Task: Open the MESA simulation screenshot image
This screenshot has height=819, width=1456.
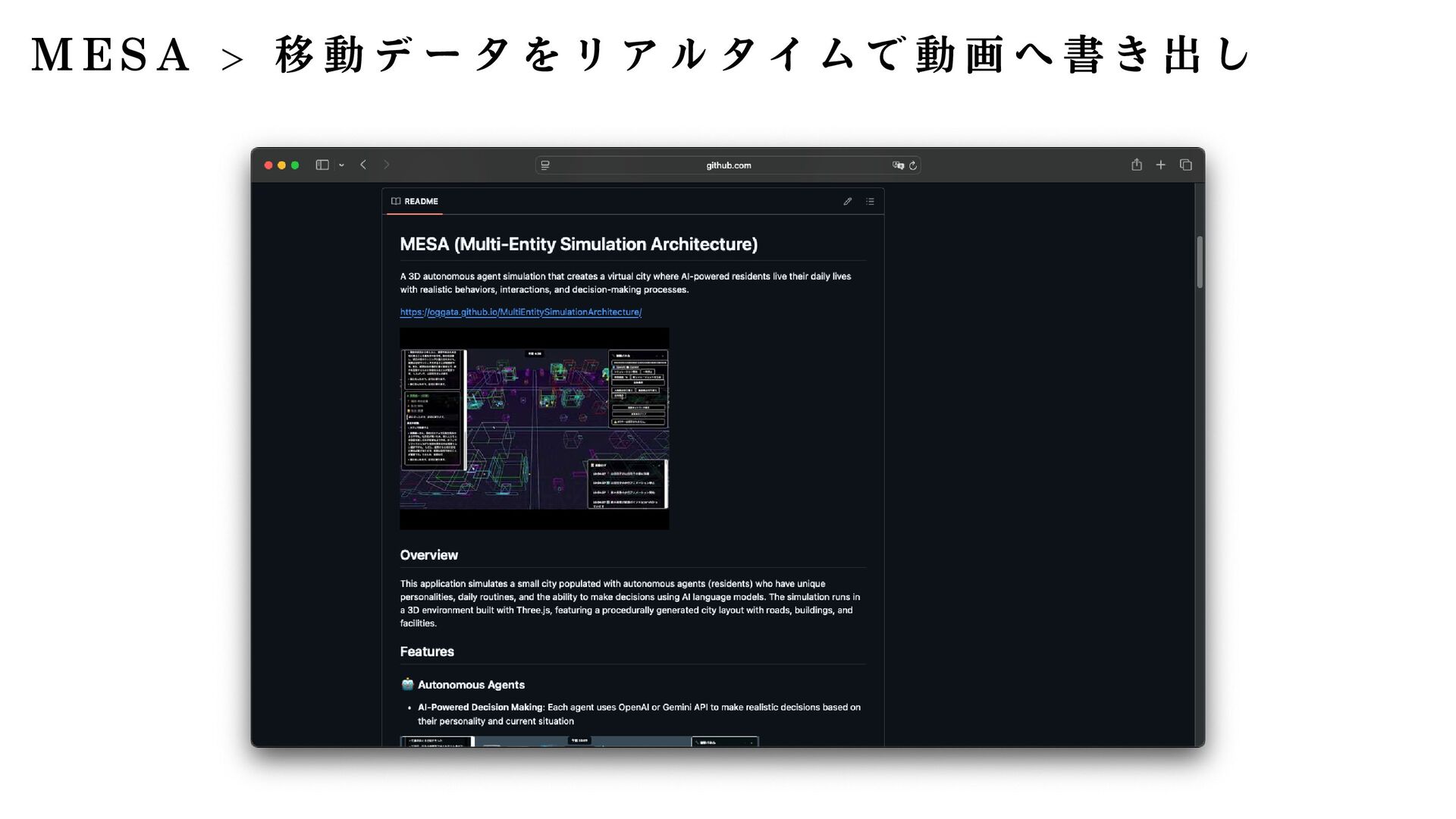Action: [x=534, y=428]
